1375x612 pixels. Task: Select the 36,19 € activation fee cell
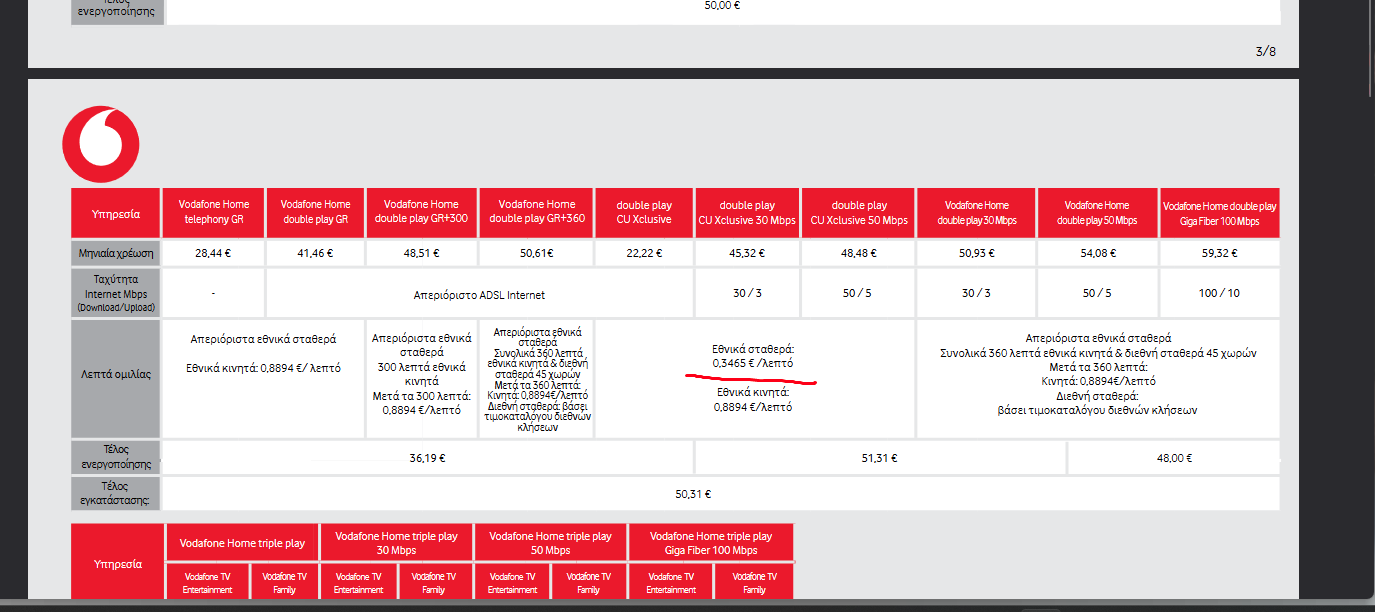428,458
